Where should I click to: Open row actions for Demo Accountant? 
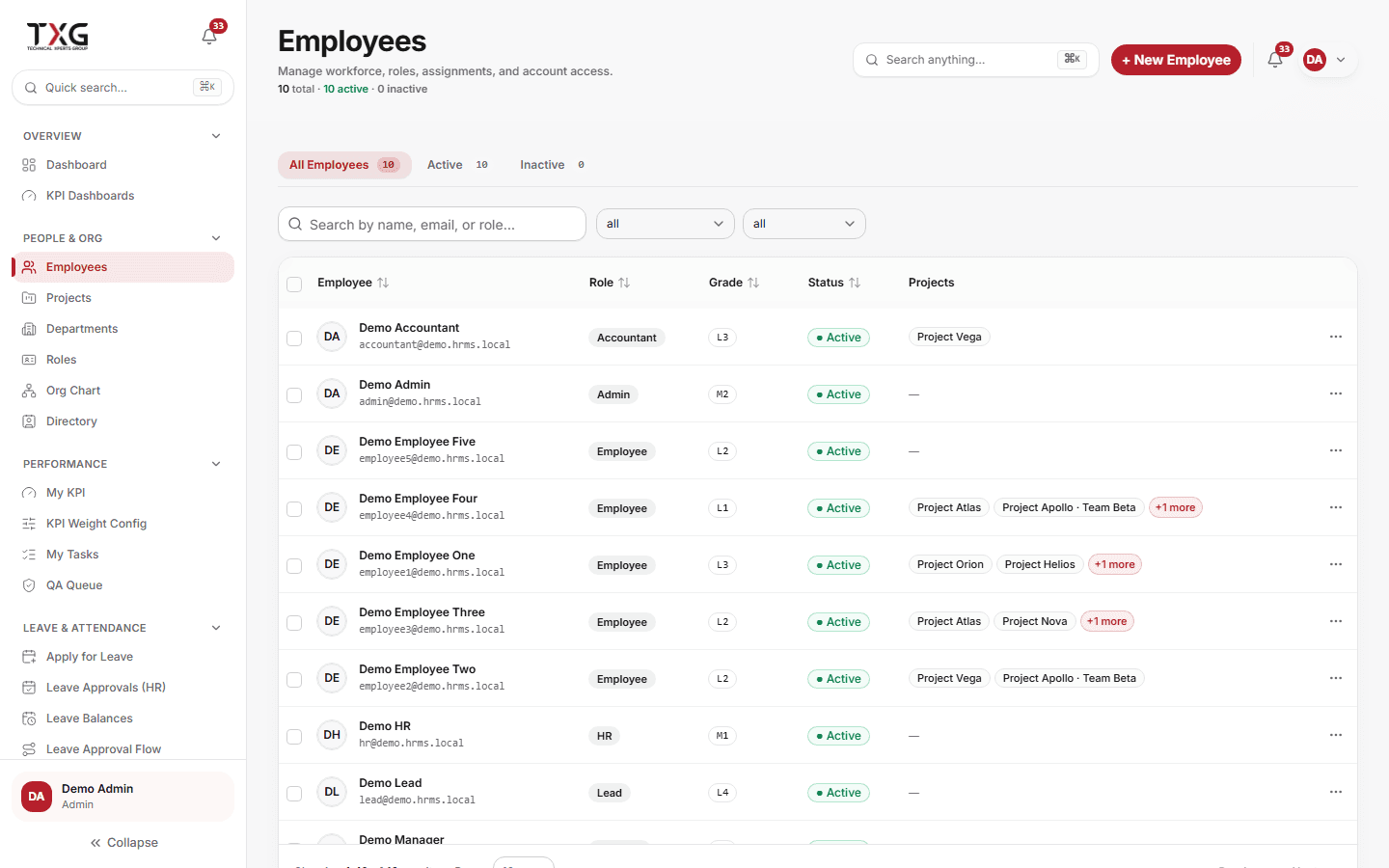click(x=1336, y=337)
